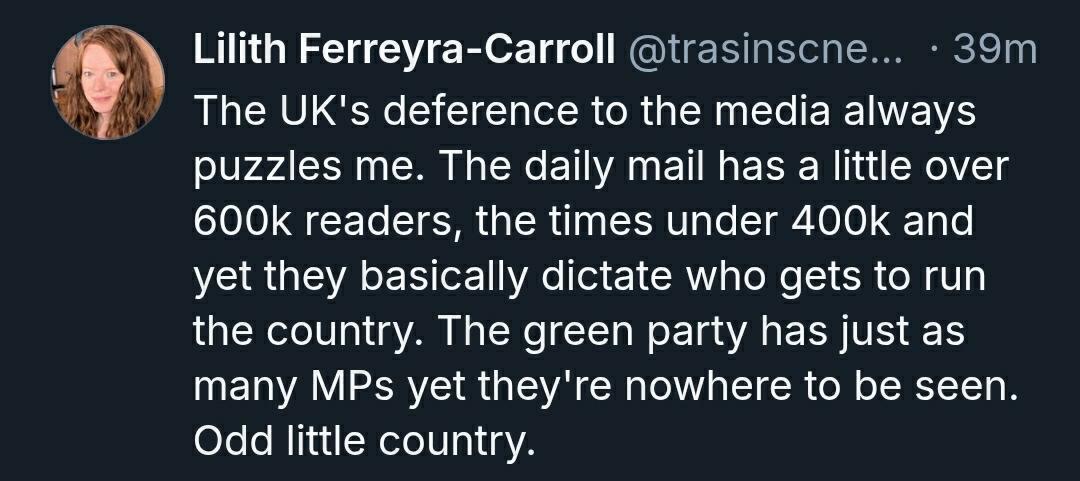The width and height of the screenshot is (1080, 481).
Task: Open Lilith Ferreyra-Carroll's profile picture
Action: point(108,82)
